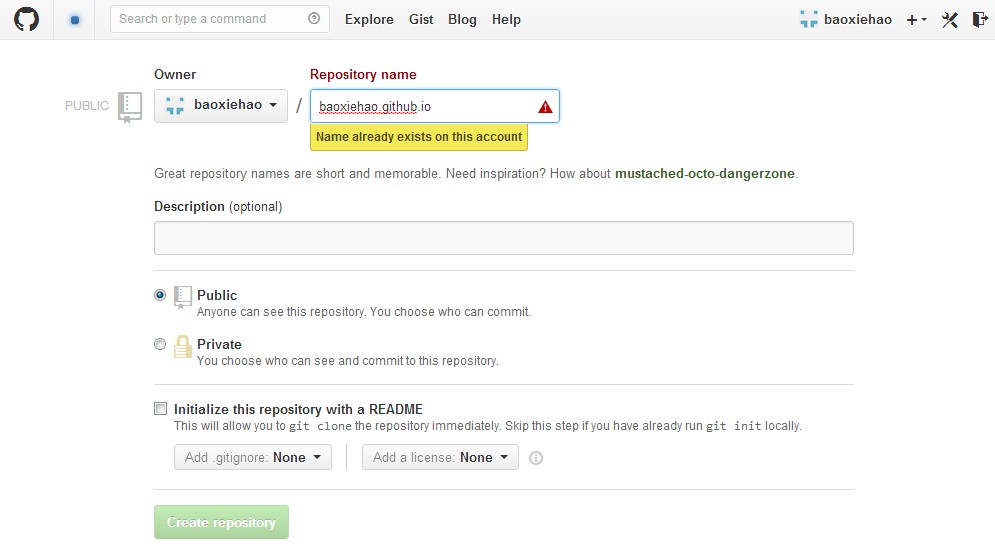Open Gist from the top navigation

point(421,19)
